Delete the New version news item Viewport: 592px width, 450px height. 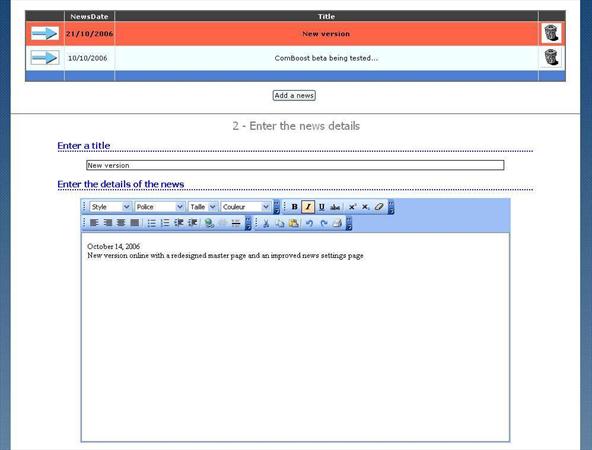pyautogui.click(x=551, y=33)
